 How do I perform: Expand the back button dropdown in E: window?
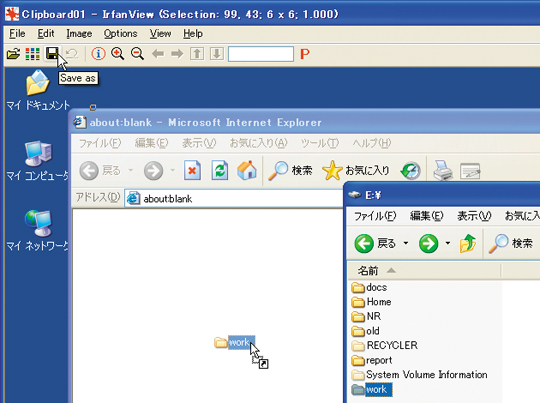coord(406,243)
